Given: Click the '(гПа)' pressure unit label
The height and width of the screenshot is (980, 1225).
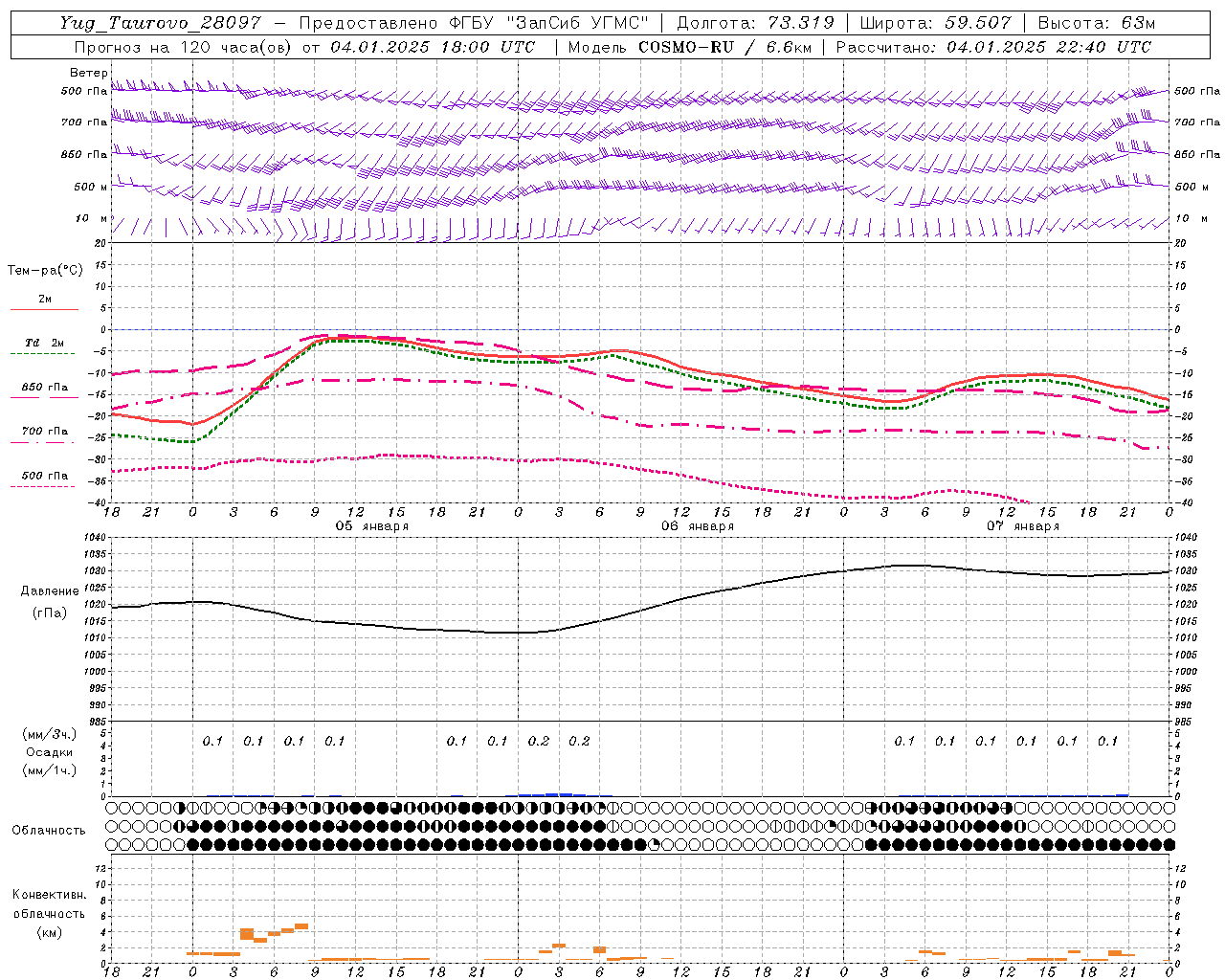Looking at the screenshot, I should point(50,612).
